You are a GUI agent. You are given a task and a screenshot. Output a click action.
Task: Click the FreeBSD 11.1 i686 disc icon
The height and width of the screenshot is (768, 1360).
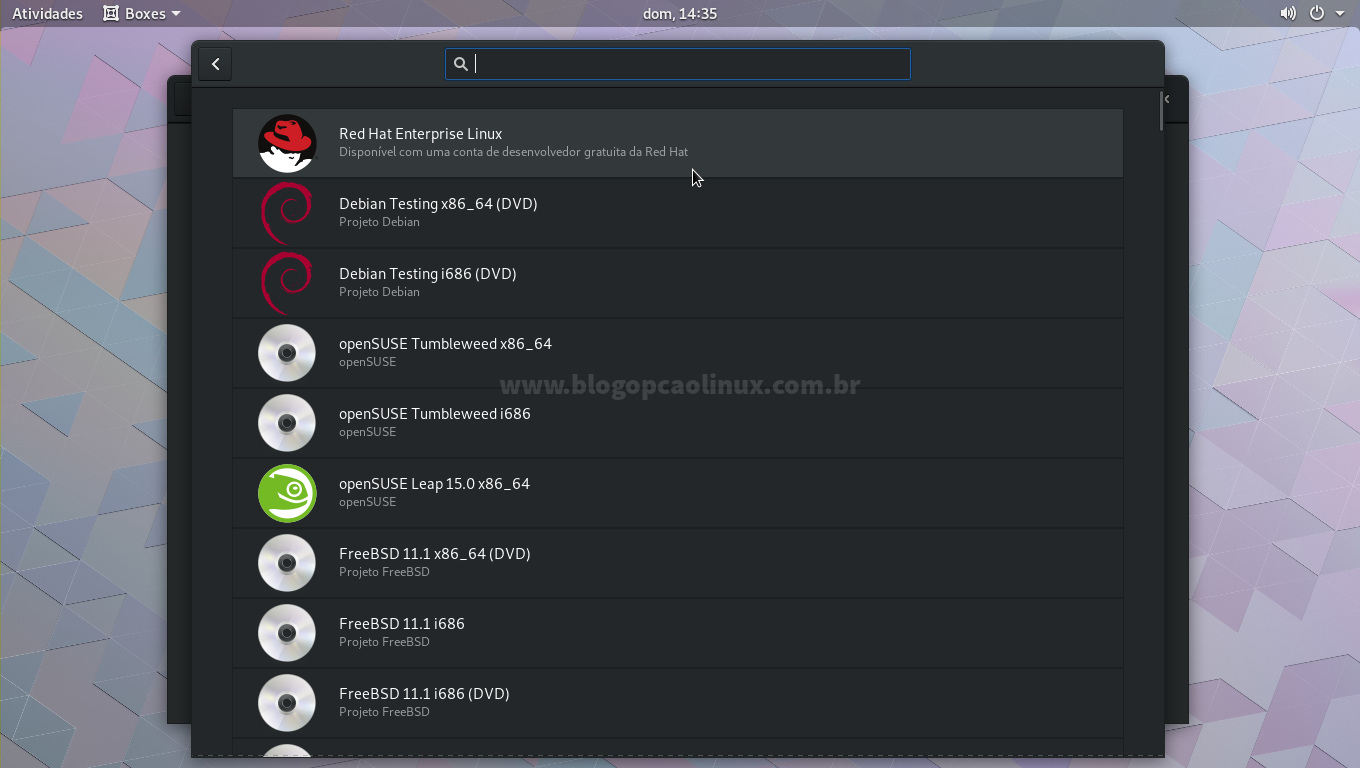[x=287, y=633]
